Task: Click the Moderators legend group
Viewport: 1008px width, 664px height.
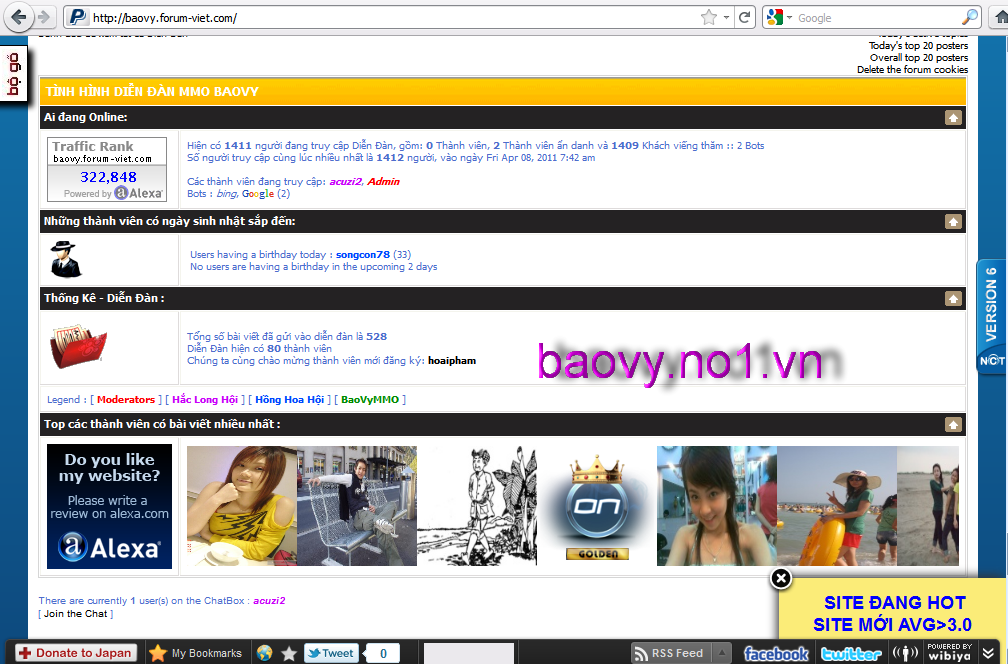Action: pos(126,400)
